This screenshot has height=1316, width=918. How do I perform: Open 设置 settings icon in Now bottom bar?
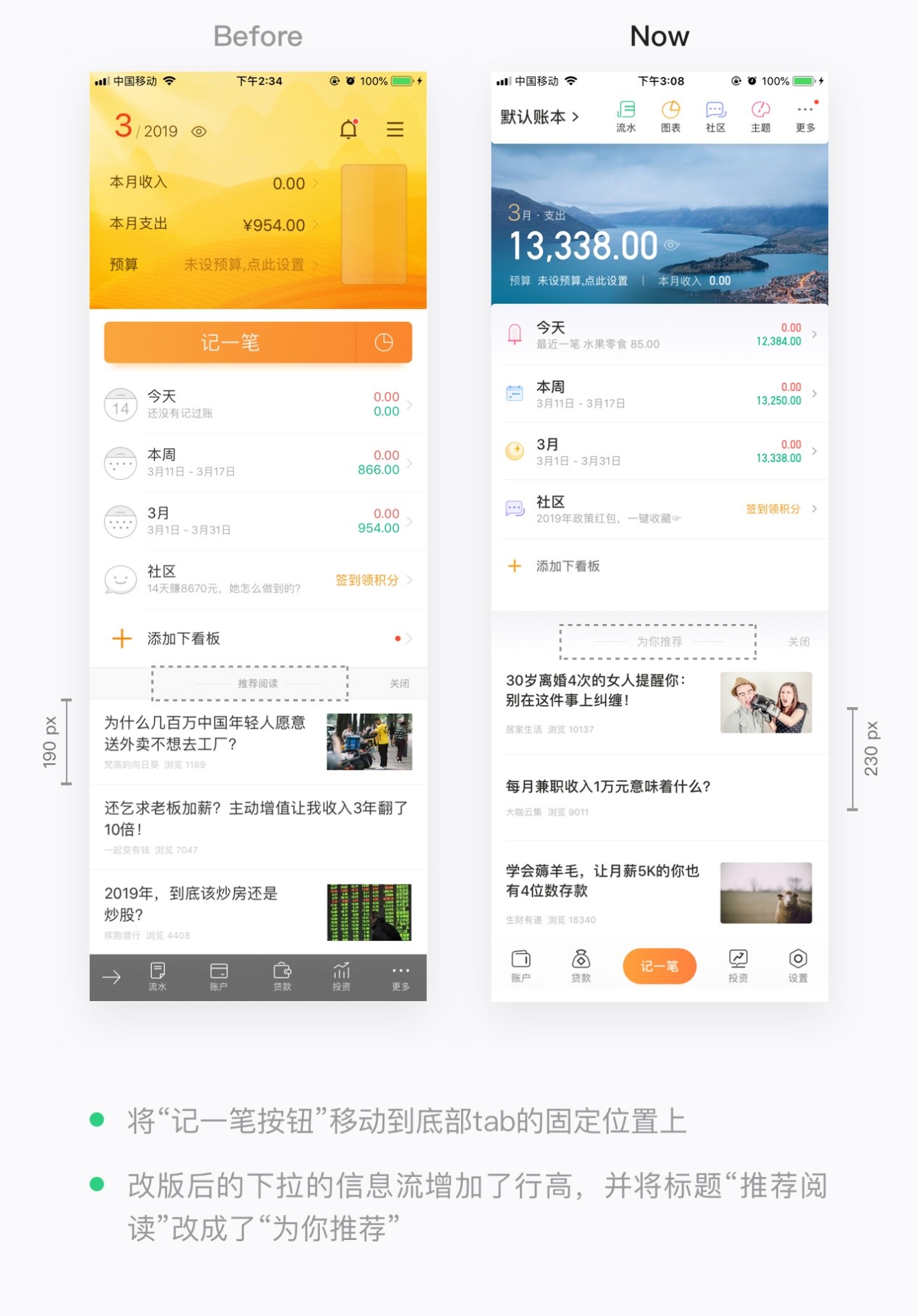pyautogui.click(x=798, y=966)
